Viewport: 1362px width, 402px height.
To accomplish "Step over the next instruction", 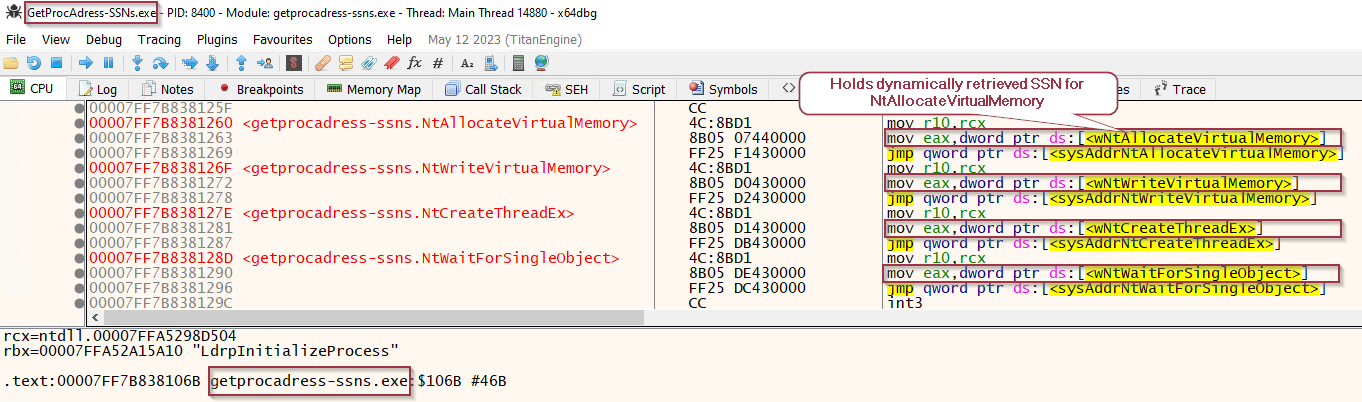I will click(160, 62).
